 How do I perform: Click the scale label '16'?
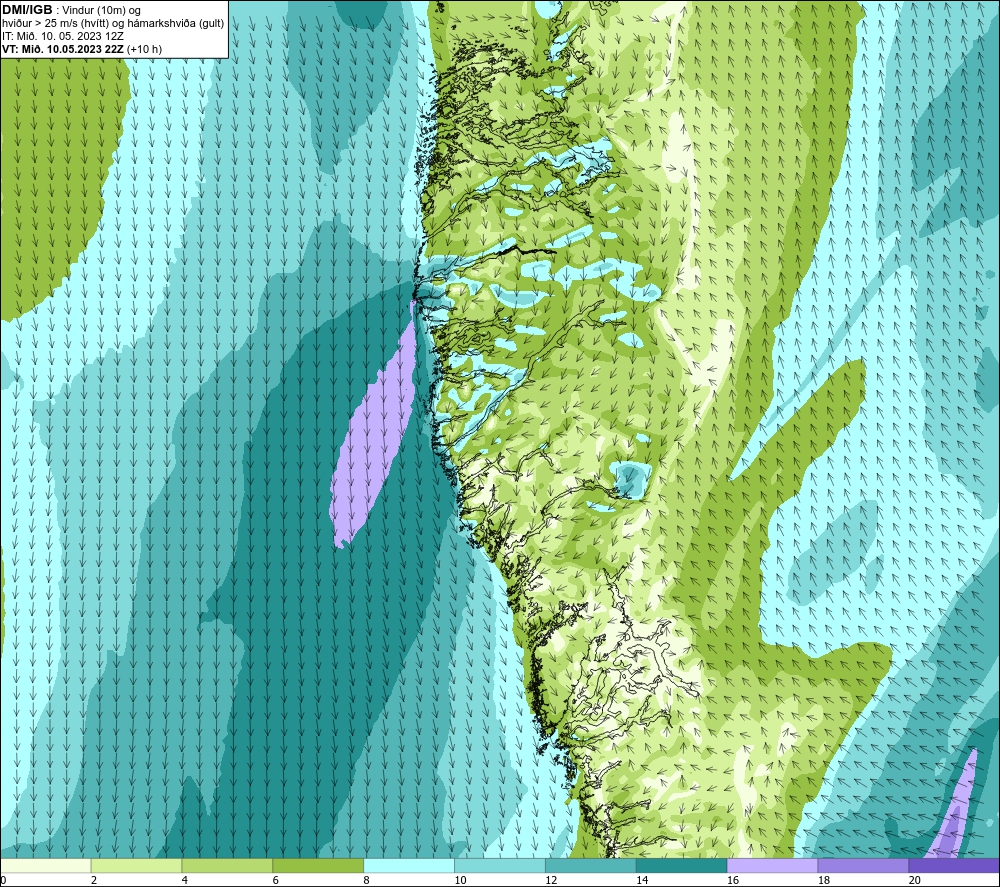click(733, 880)
